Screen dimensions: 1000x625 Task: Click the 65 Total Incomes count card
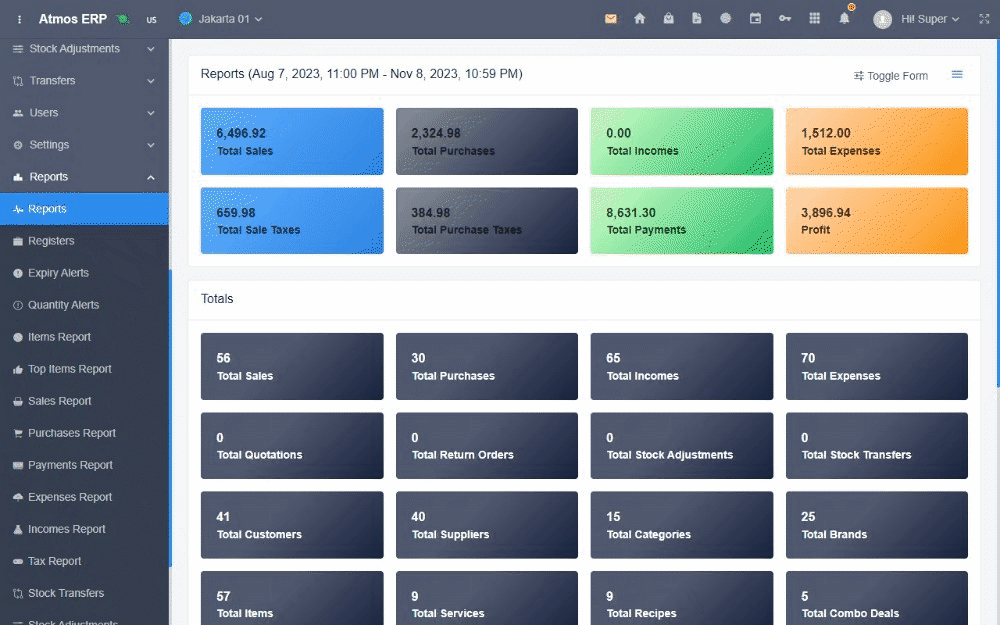(682, 366)
